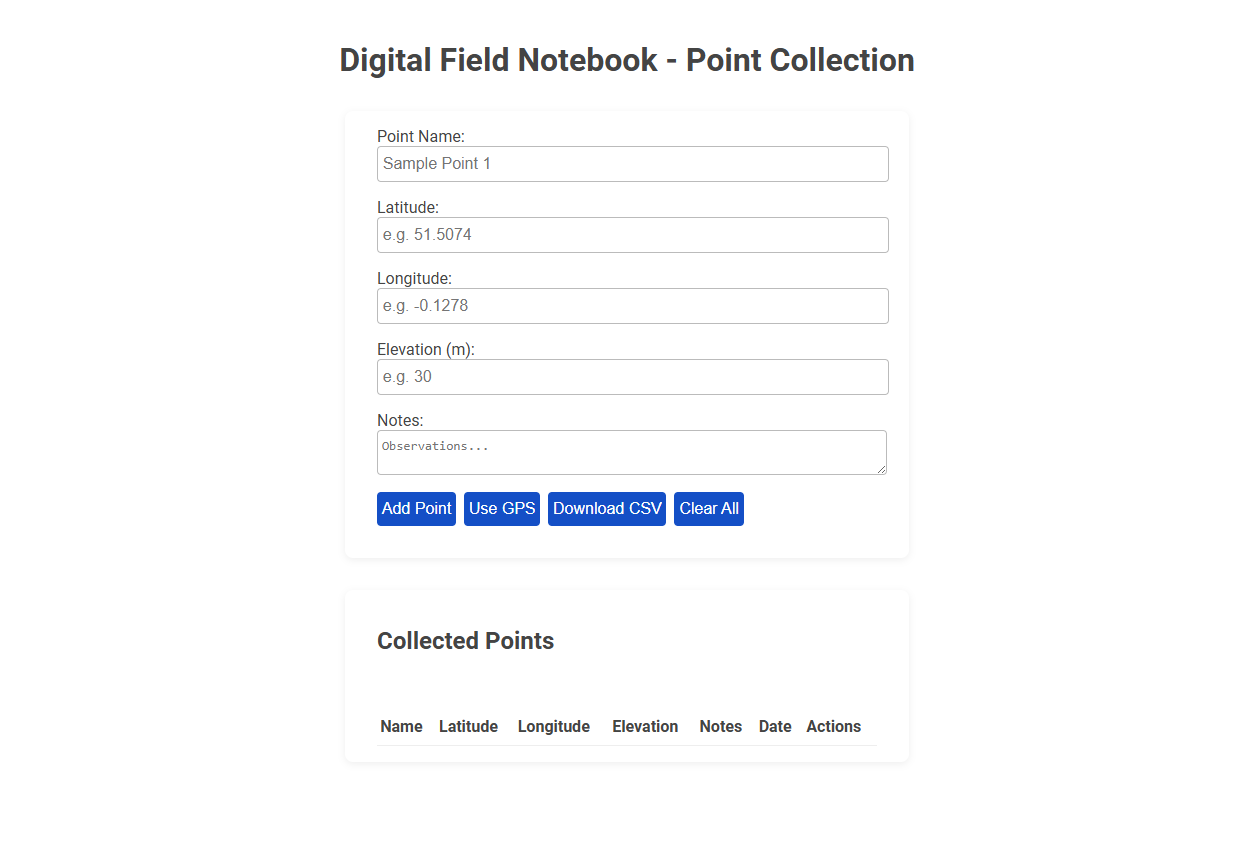Click the Actions column header
The width and height of the screenshot is (1246, 844).
pyautogui.click(x=833, y=726)
